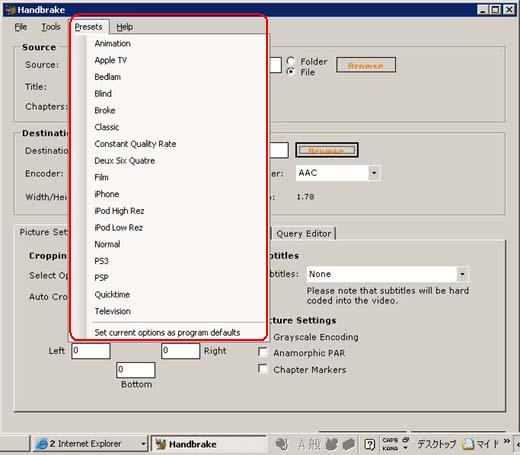This screenshot has width=520, height=455.
Task: Click the IME A input mode icon
Action: point(301,444)
